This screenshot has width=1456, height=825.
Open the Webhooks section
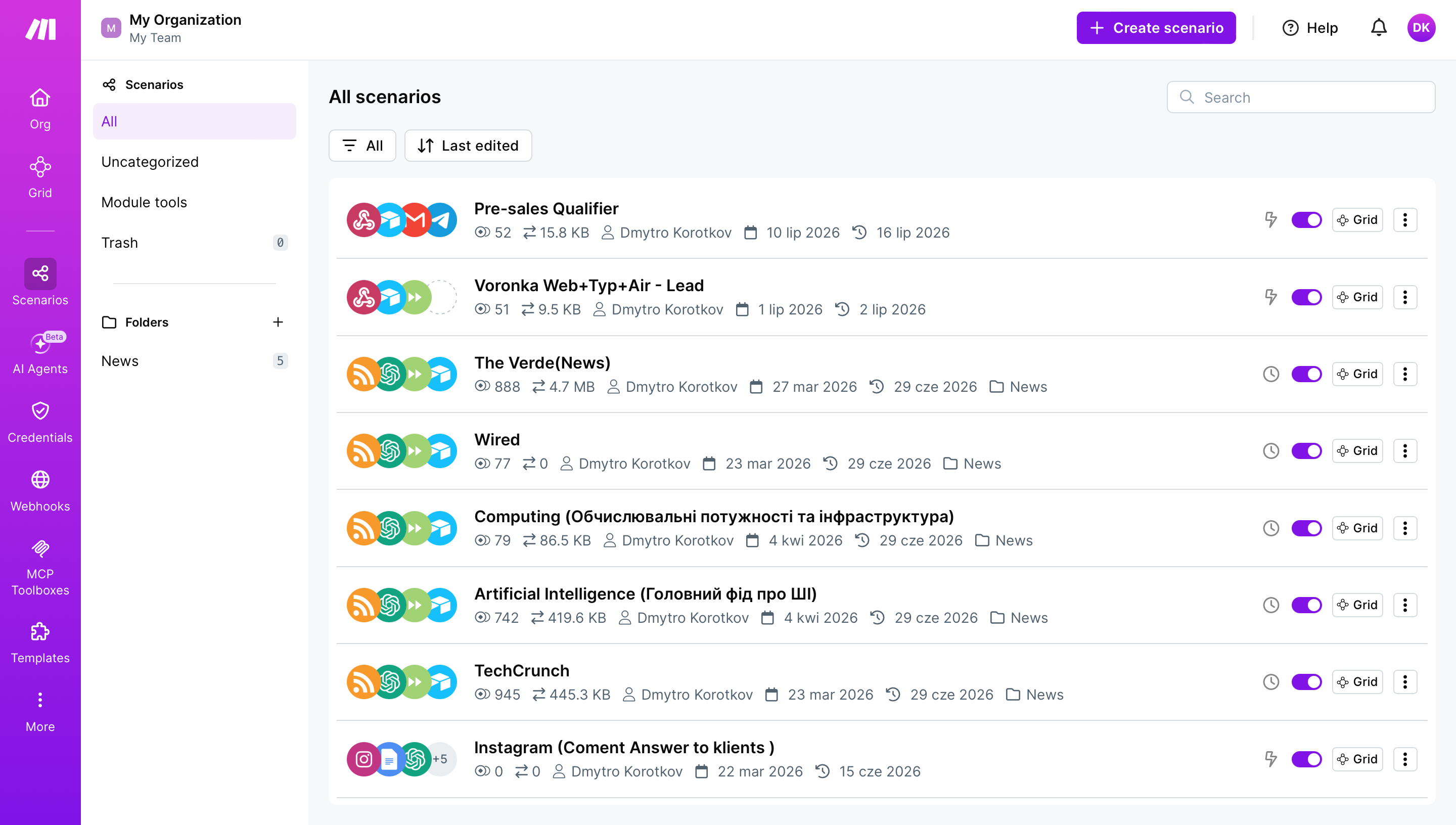[x=40, y=491]
